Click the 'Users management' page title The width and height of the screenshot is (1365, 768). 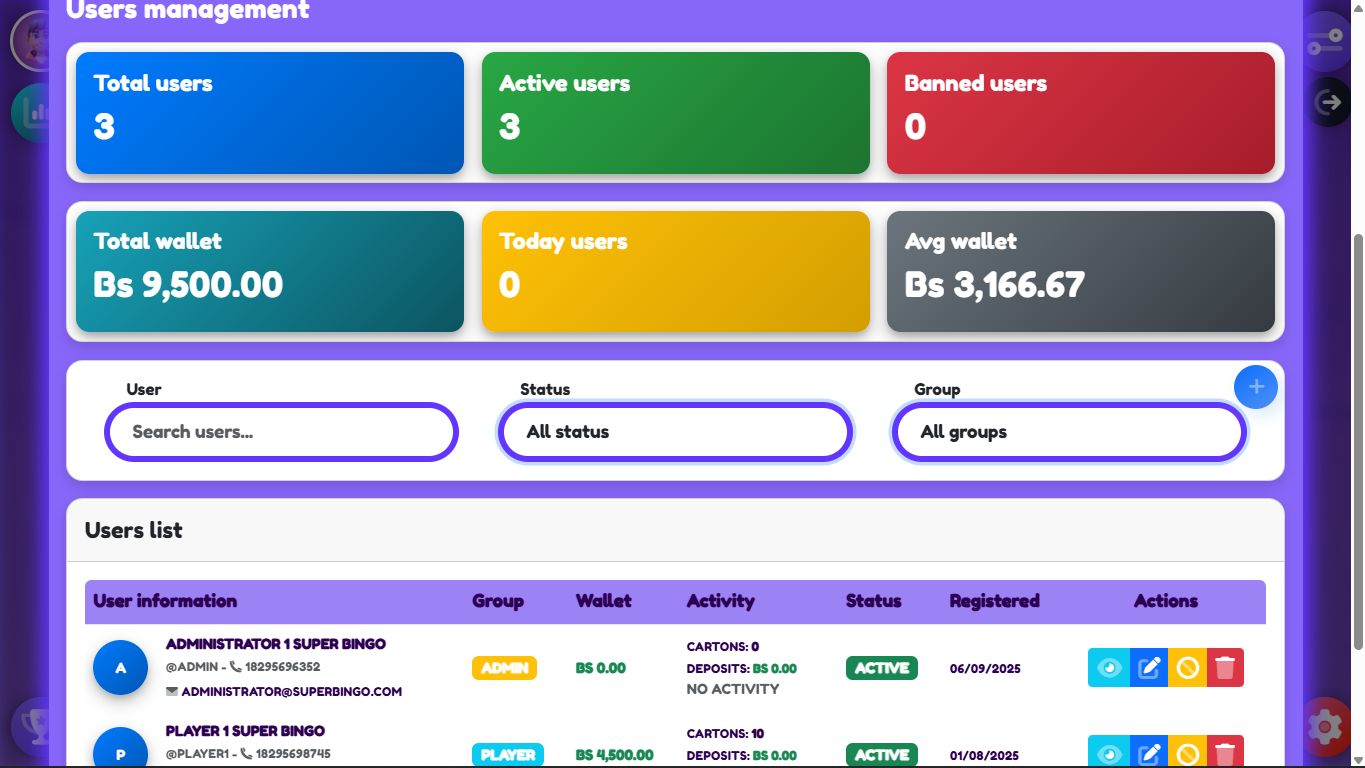pyautogui.click(x=188, y=10)
